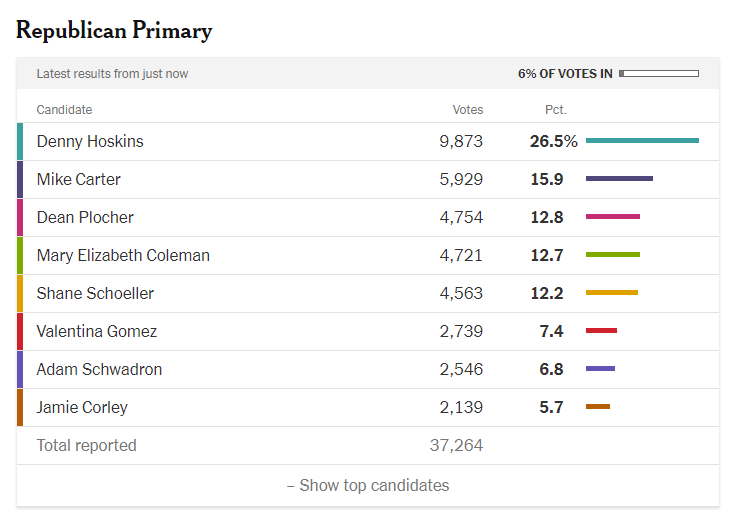Click Mike Carter purple color marker

click(x=20, y=179)
